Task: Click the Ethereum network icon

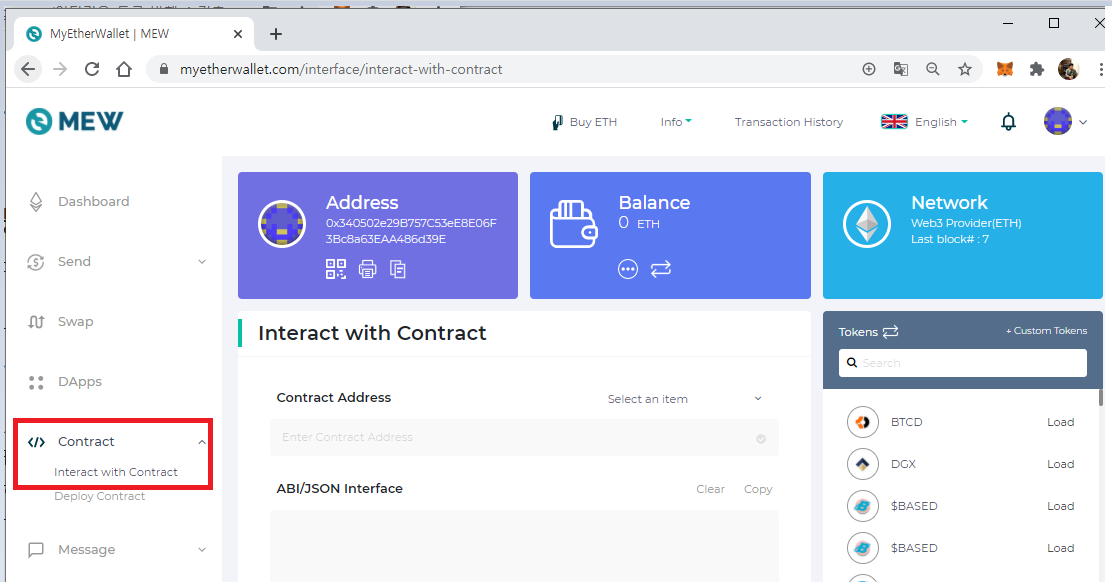Action: [867, 224]
